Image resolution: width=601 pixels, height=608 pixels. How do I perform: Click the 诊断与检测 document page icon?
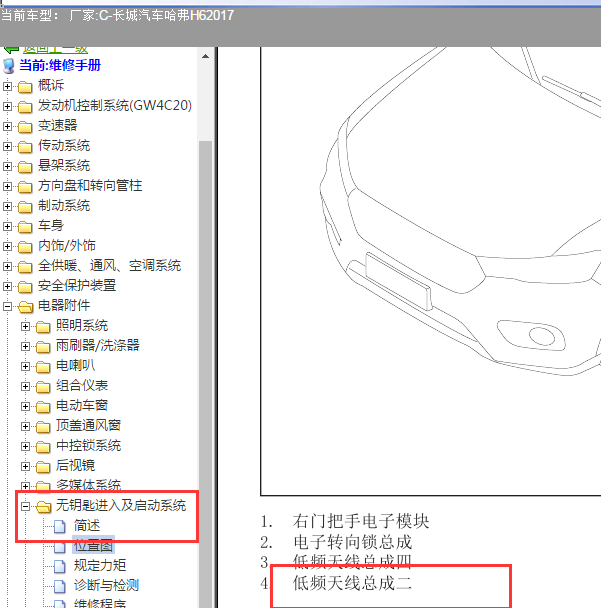tap(60, 586)
